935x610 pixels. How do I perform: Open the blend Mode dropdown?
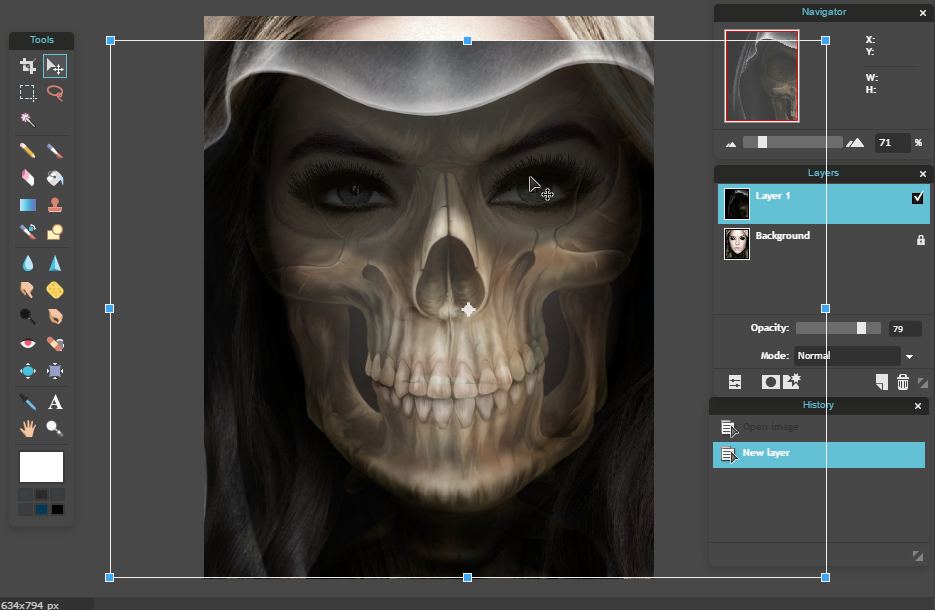[847, 356]
